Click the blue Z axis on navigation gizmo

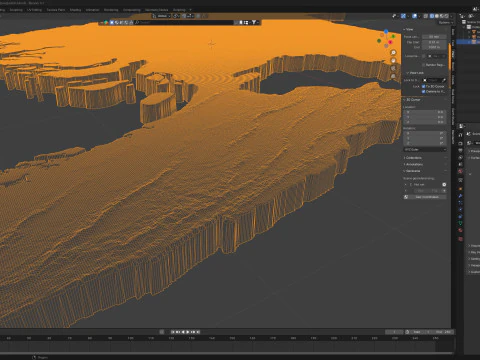pyautogui.click(x=386, y=31)
